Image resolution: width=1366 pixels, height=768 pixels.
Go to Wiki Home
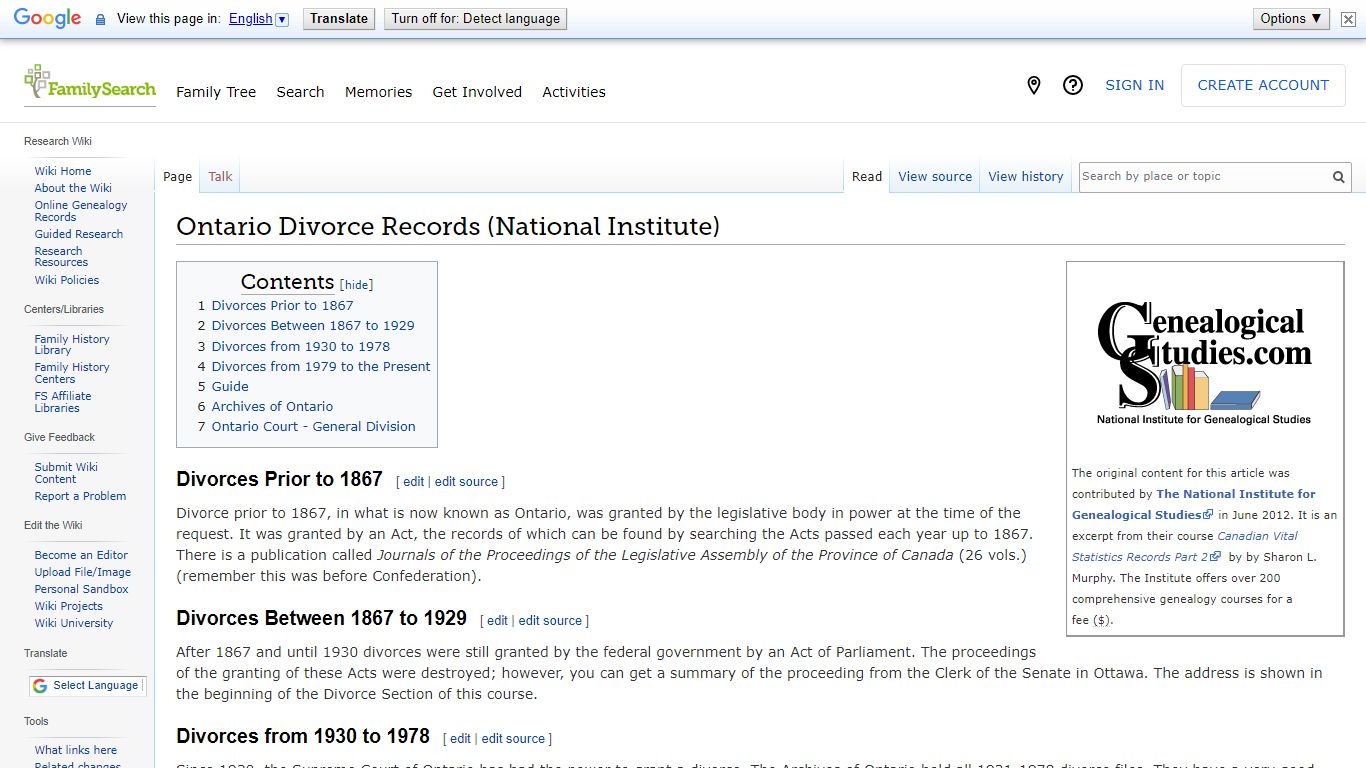tap(63, 171)
